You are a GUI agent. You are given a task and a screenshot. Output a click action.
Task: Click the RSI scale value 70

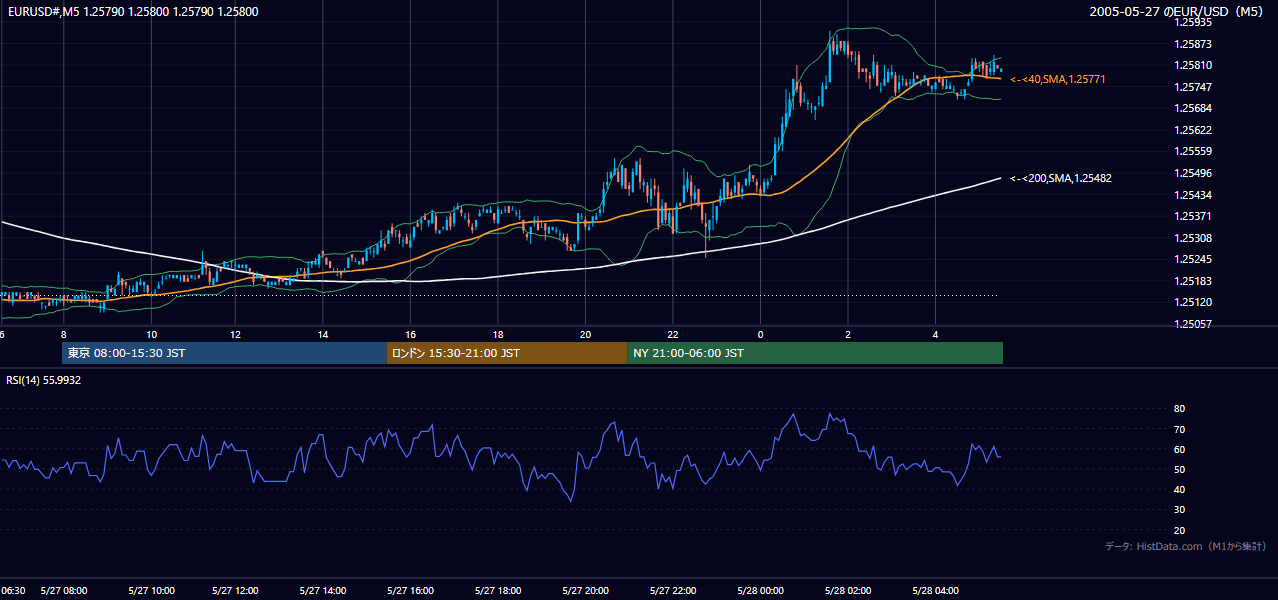pos(1179,429)
